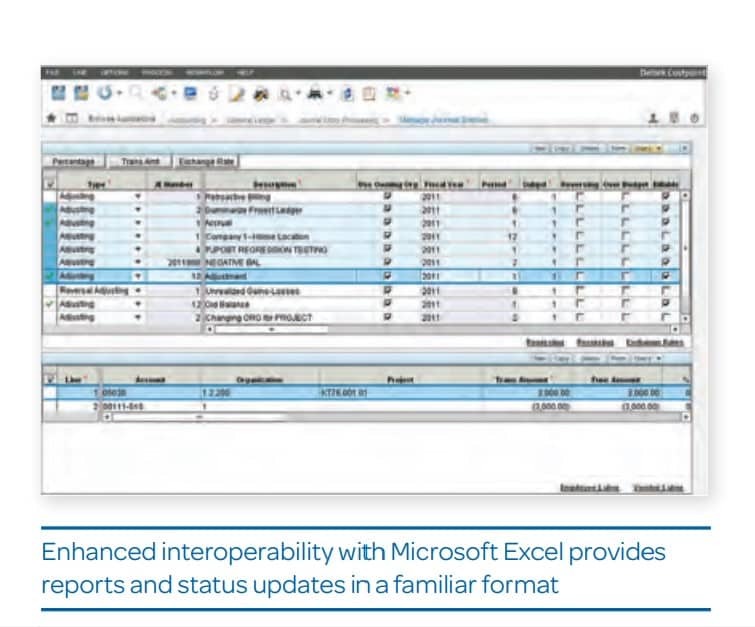Click the power icon at far right
Viewport: 755px width, 627px height.
694,118
